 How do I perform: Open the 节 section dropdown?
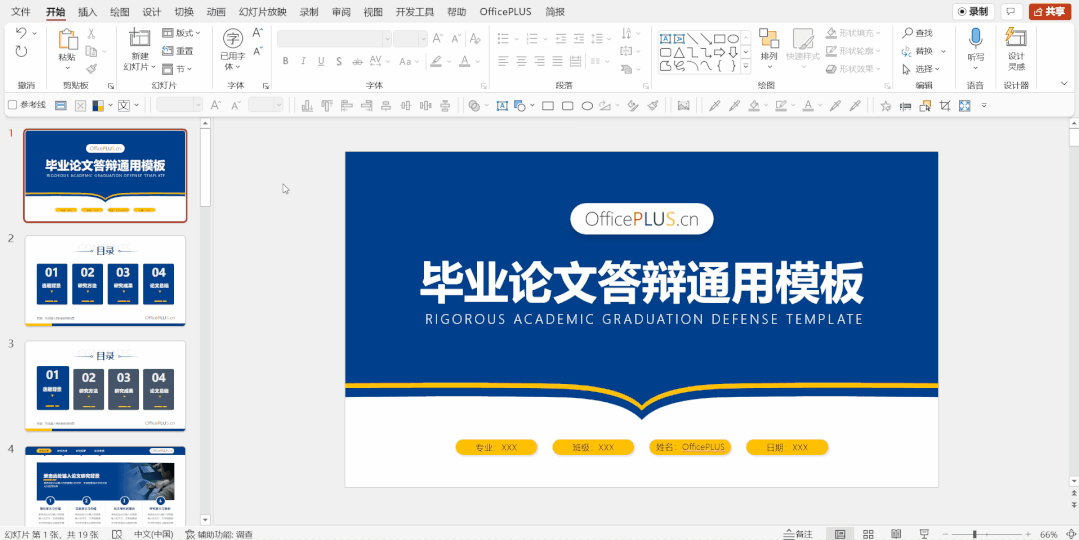click(178, 69)
